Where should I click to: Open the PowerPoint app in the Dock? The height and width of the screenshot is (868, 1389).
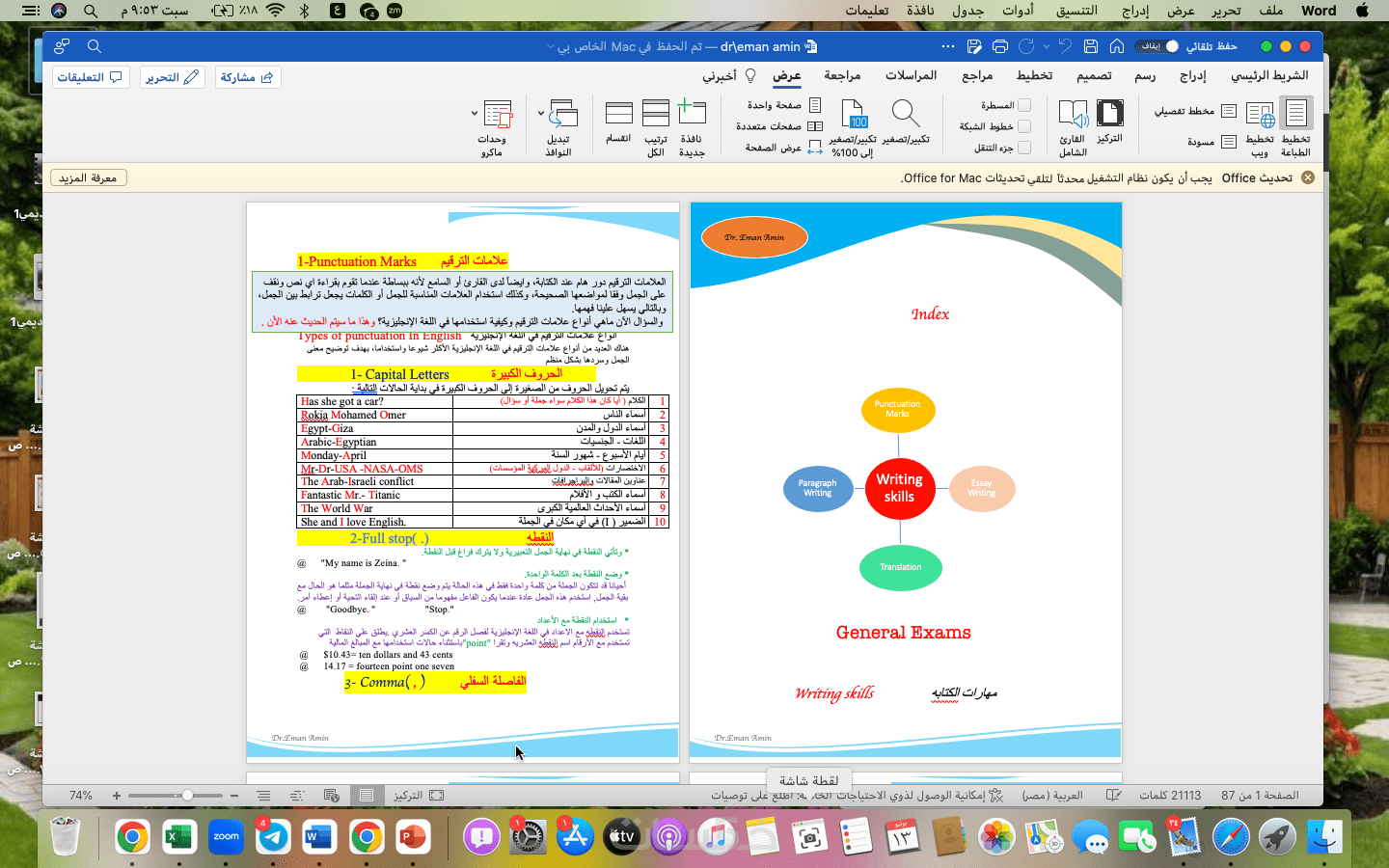413,836
